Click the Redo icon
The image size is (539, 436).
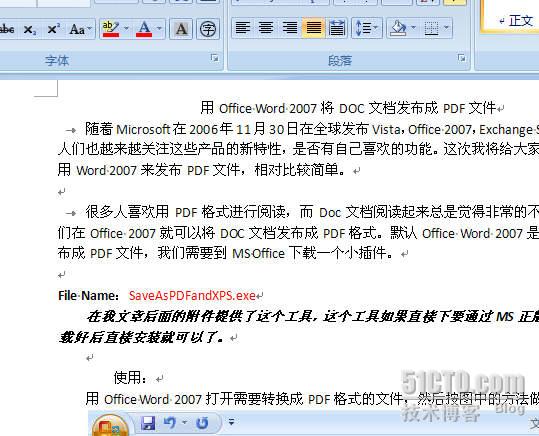click(x=202, y=423)
